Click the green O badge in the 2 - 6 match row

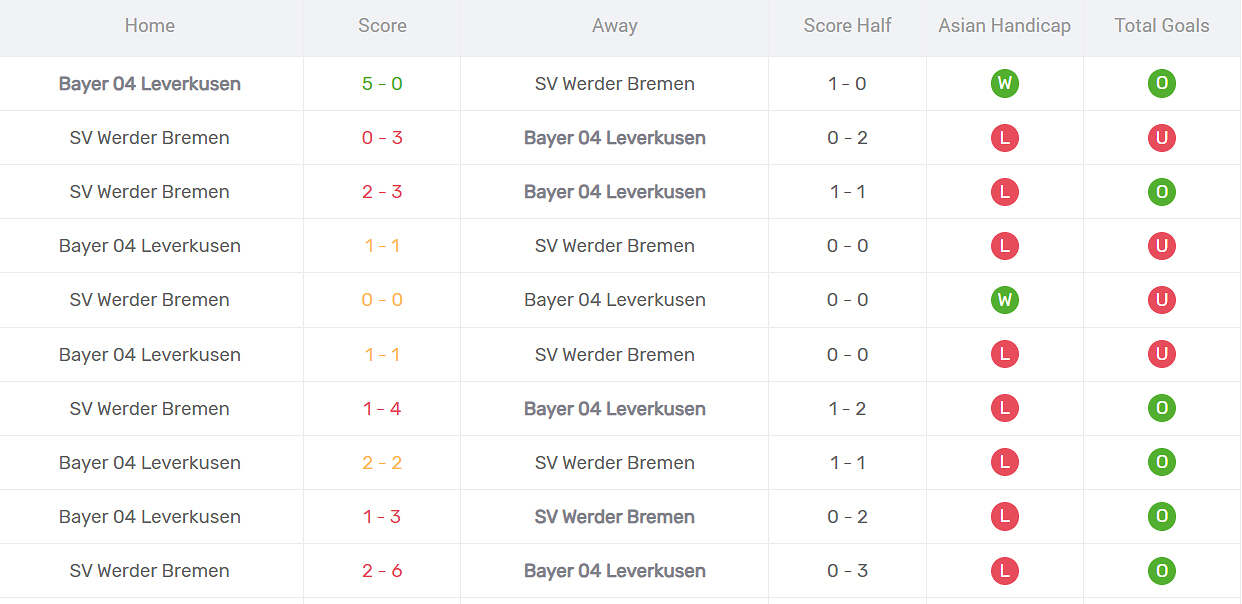pyautogui.click(x=1161, y=571)
